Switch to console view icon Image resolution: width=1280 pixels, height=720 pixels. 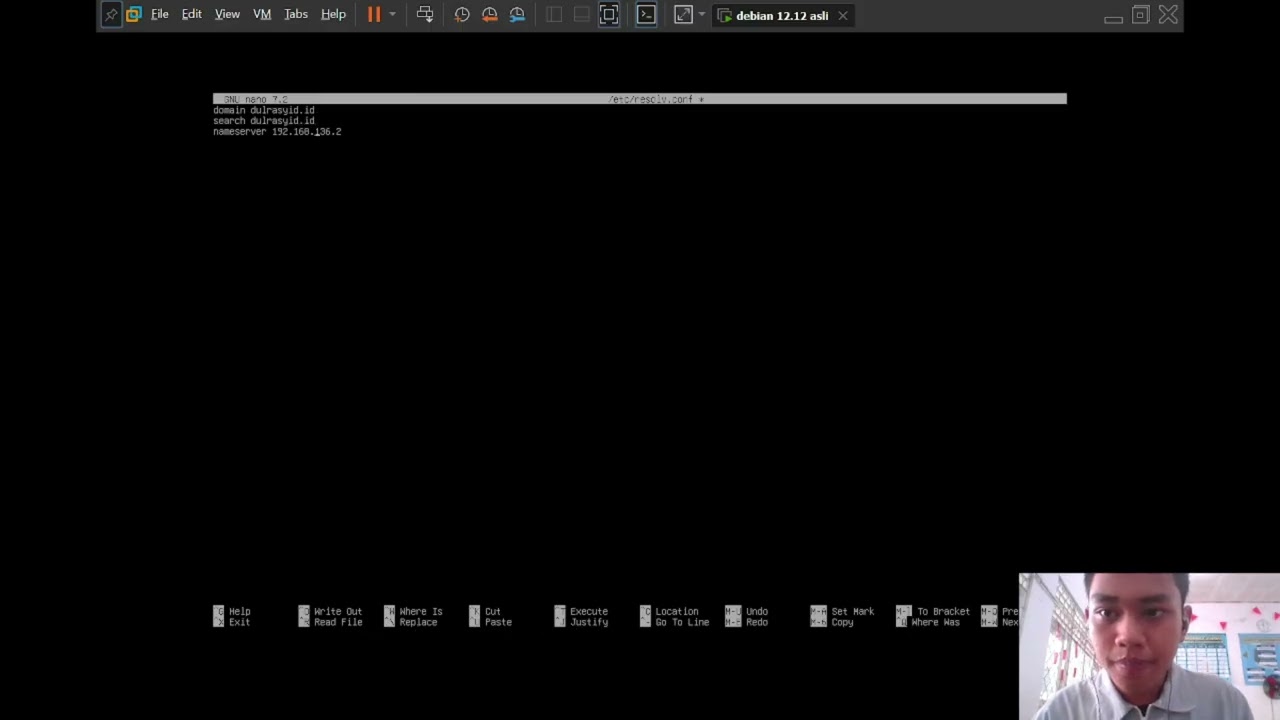[646, 15]
